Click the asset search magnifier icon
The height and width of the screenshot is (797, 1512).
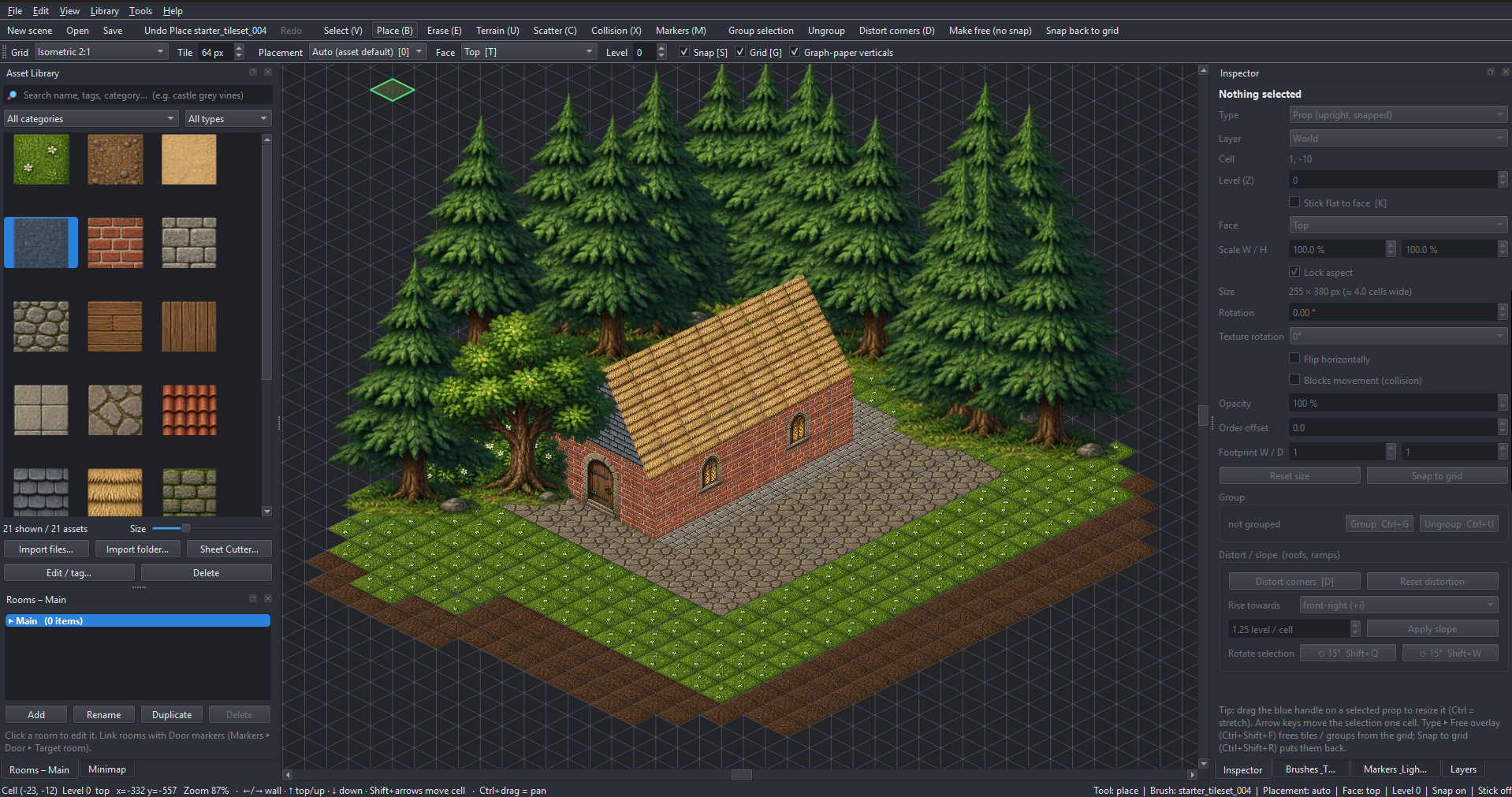13,95
